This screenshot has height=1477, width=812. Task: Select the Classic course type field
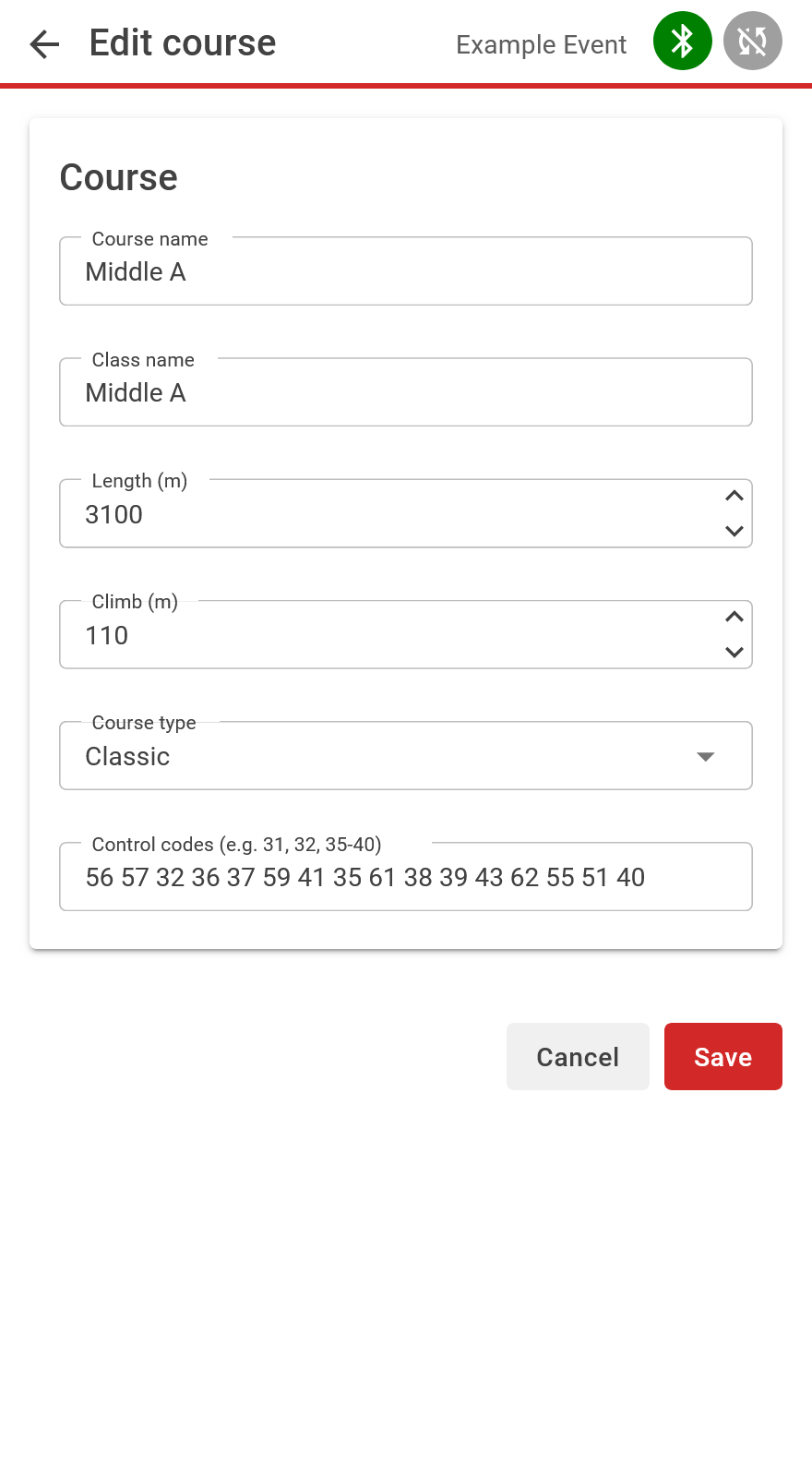click(x=406, y=756)
